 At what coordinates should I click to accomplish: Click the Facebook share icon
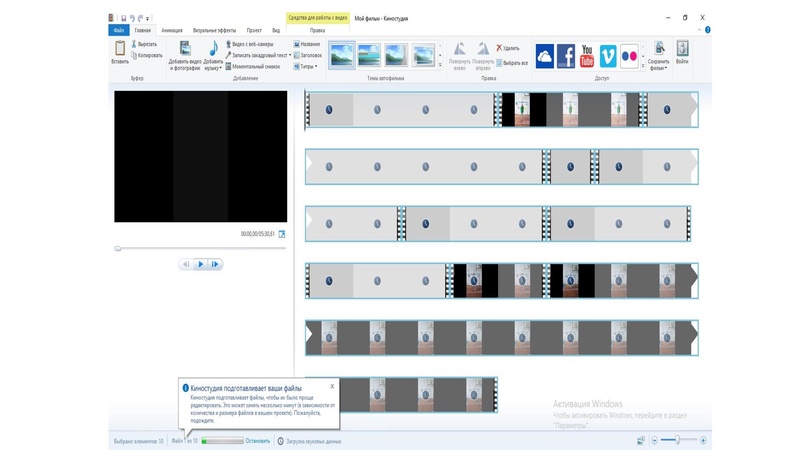[x=566, y=56]
